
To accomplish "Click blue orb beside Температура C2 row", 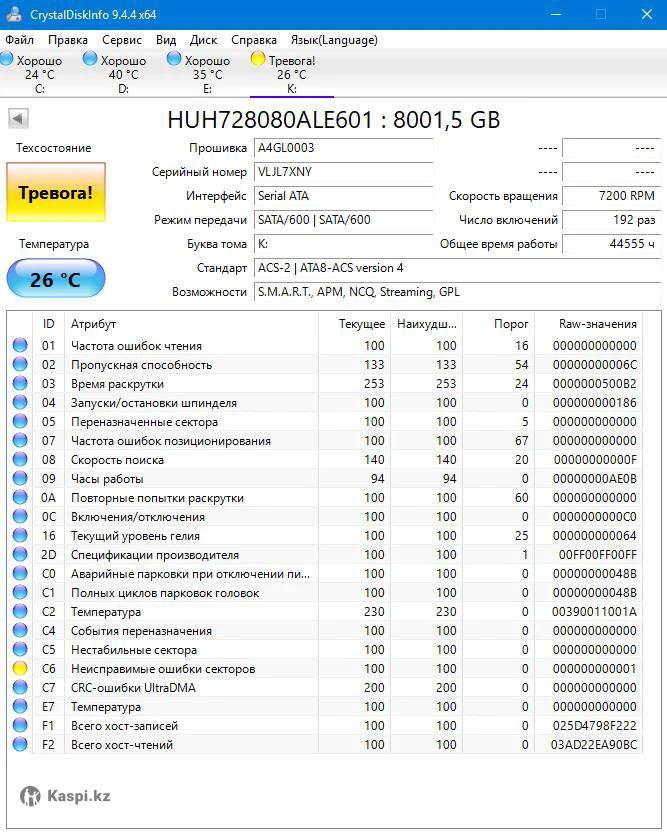I will point(20,612).
